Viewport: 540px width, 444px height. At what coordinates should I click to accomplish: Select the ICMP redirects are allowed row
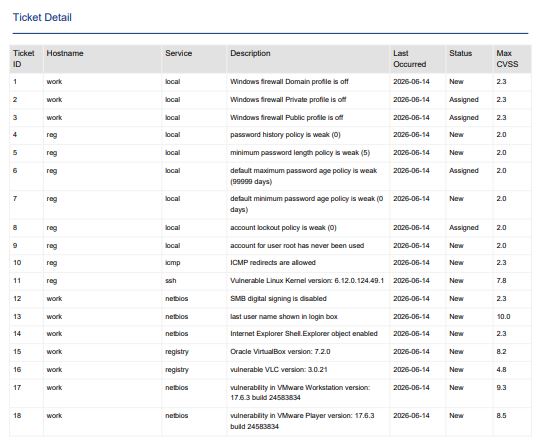coord(270,262)
